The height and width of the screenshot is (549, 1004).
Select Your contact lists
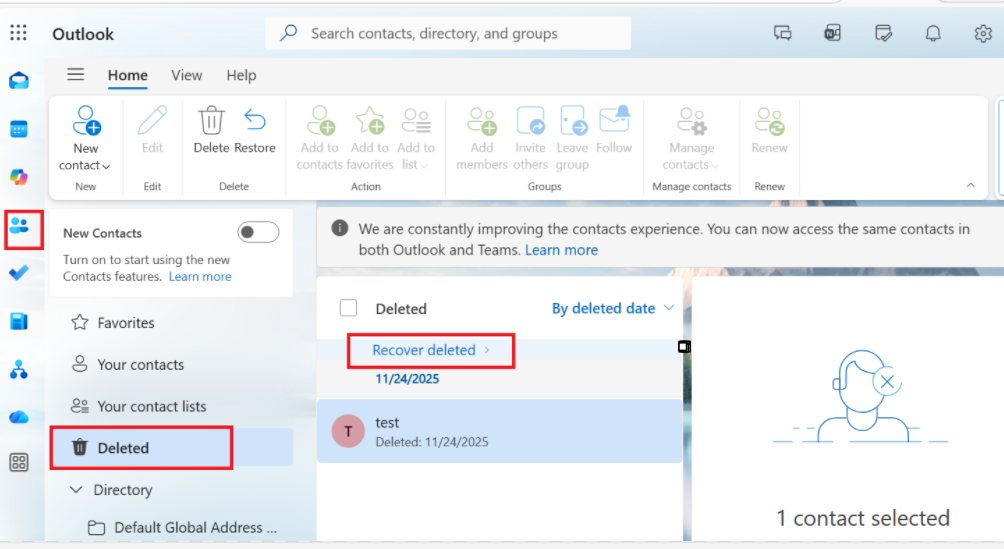pos(172,406)
